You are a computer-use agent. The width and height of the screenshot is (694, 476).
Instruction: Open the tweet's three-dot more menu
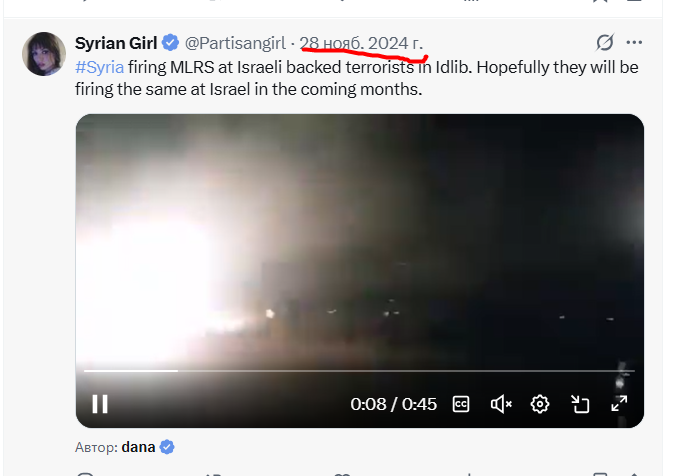pos(634,43)
